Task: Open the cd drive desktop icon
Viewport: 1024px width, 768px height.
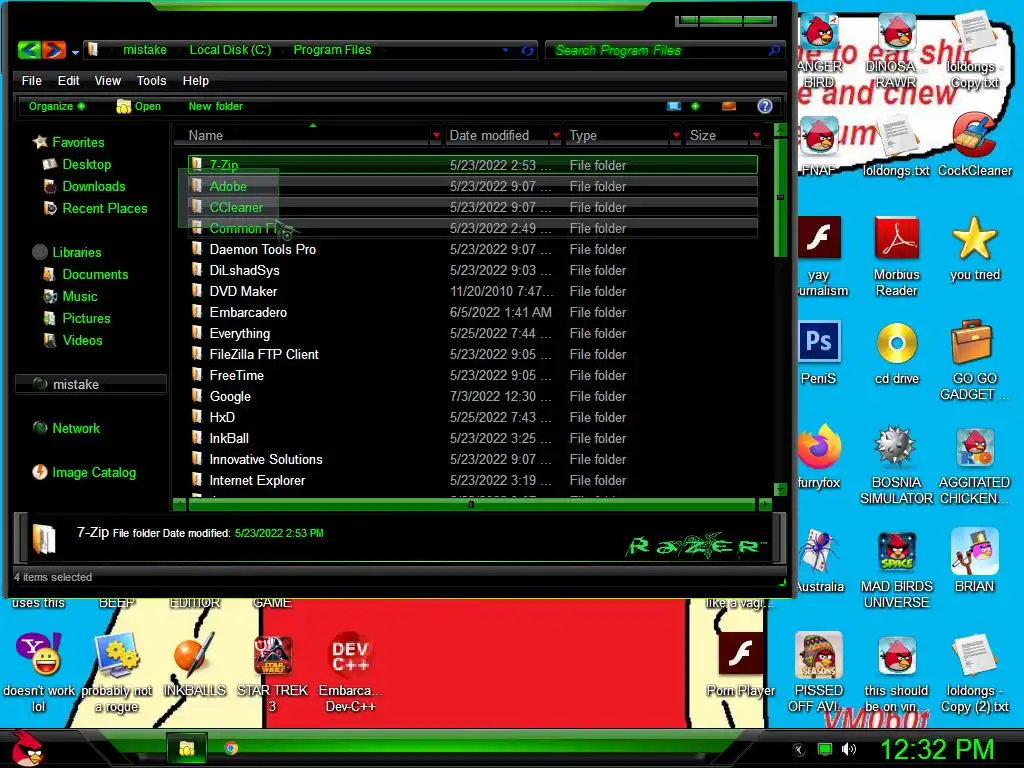Action: click(x=897, y=353)
